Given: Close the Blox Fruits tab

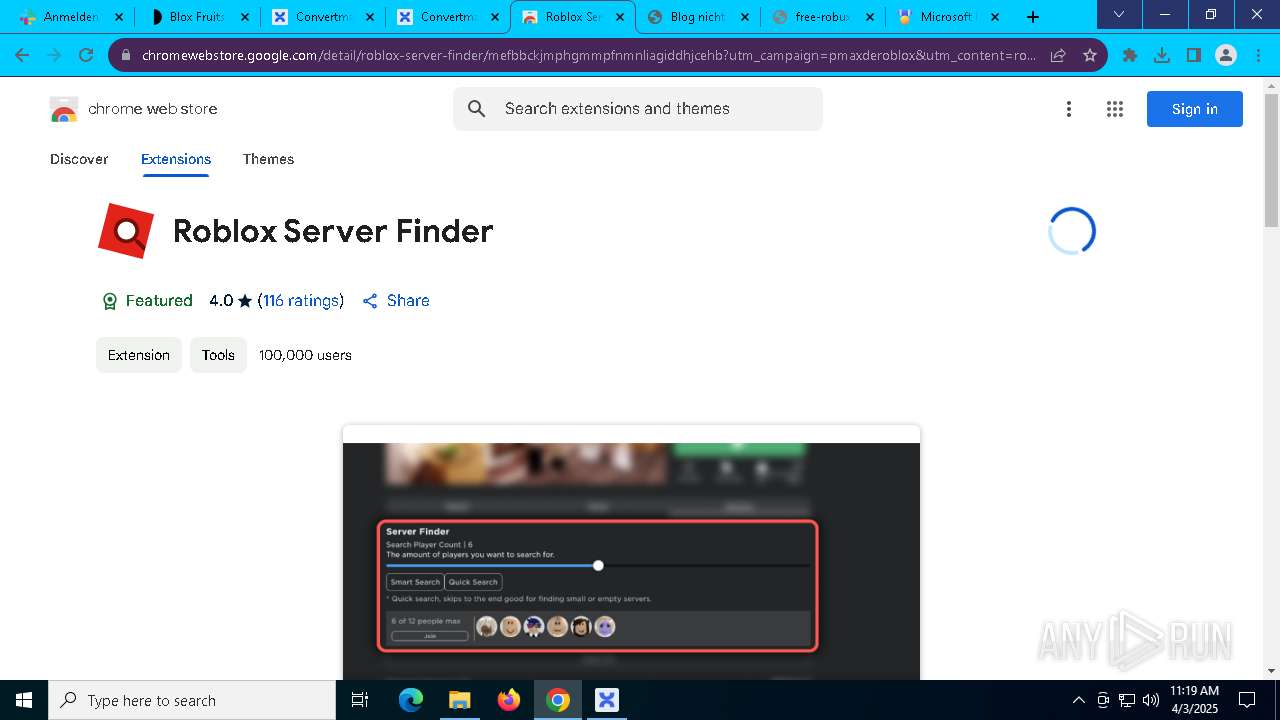Looking at the screenshot, I should (x=244, y=17).
